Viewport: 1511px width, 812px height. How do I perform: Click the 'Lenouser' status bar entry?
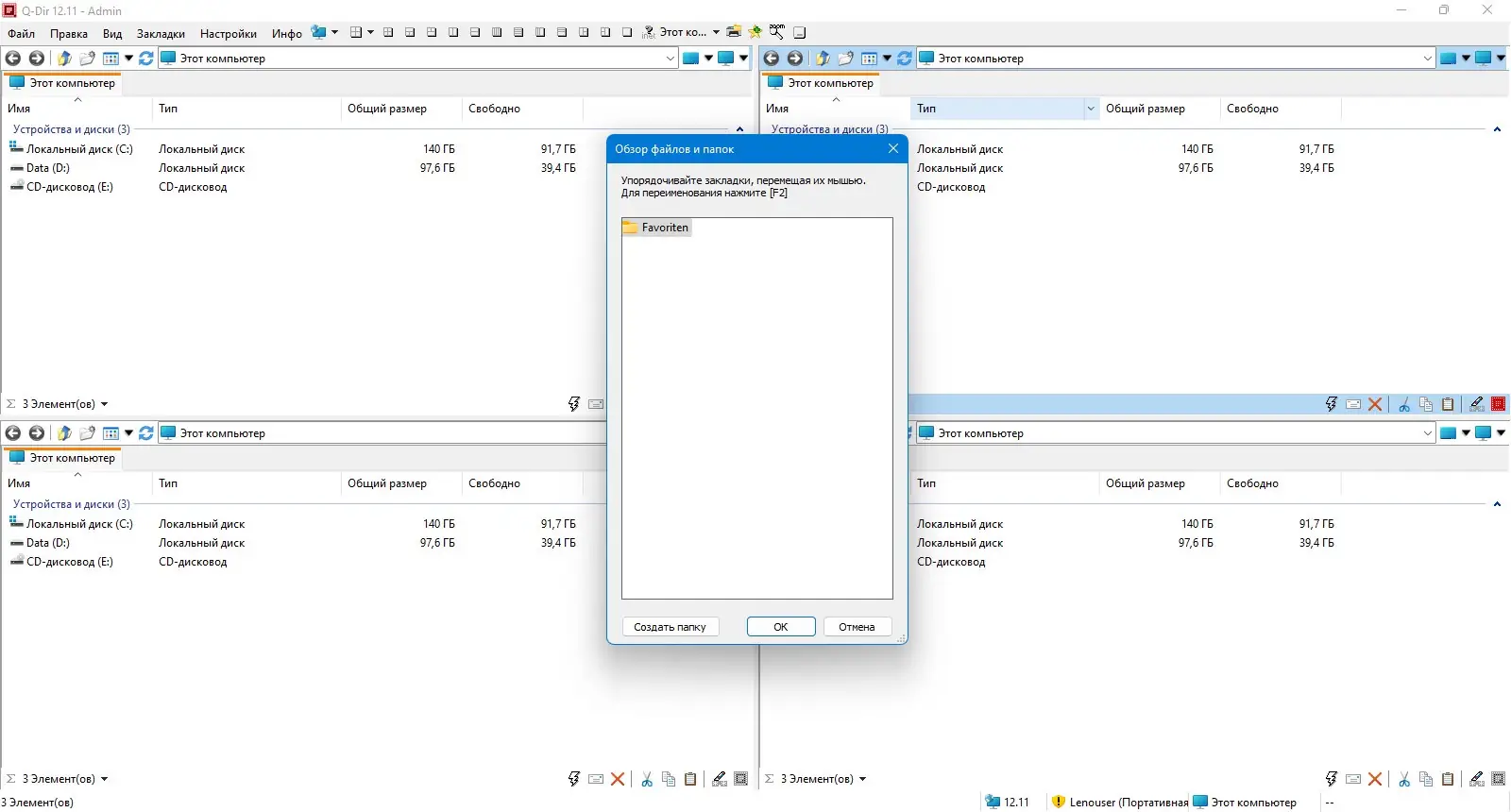tap(1120, 803)
